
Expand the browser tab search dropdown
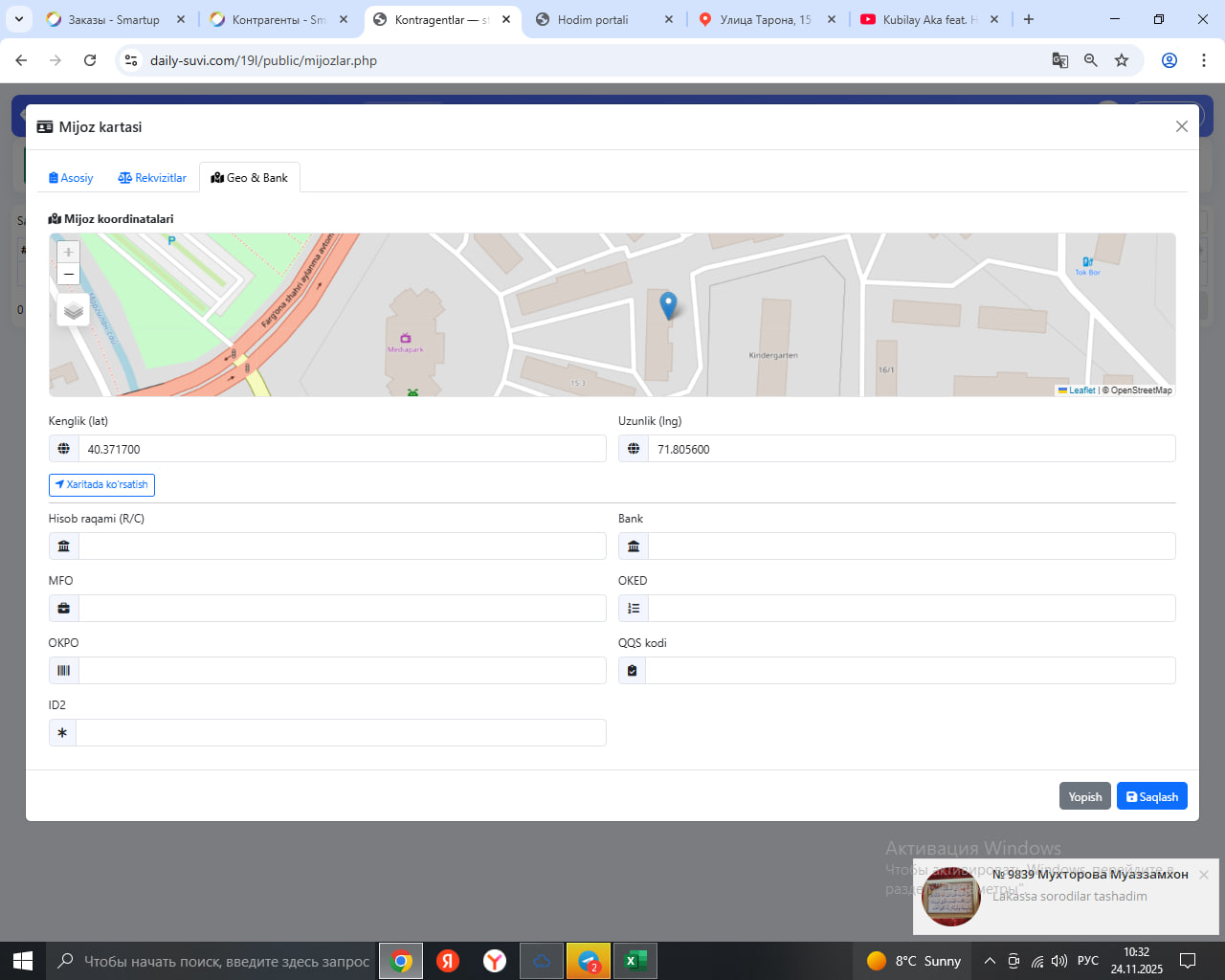19,19
